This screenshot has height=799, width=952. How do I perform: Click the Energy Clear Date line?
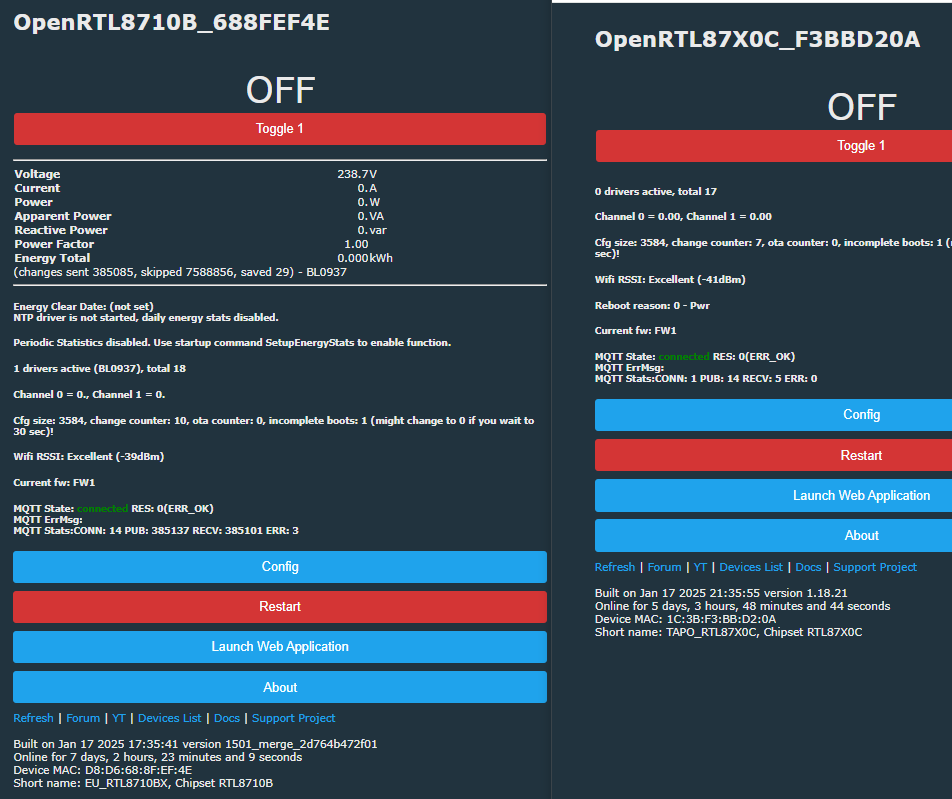click(84, 307)
